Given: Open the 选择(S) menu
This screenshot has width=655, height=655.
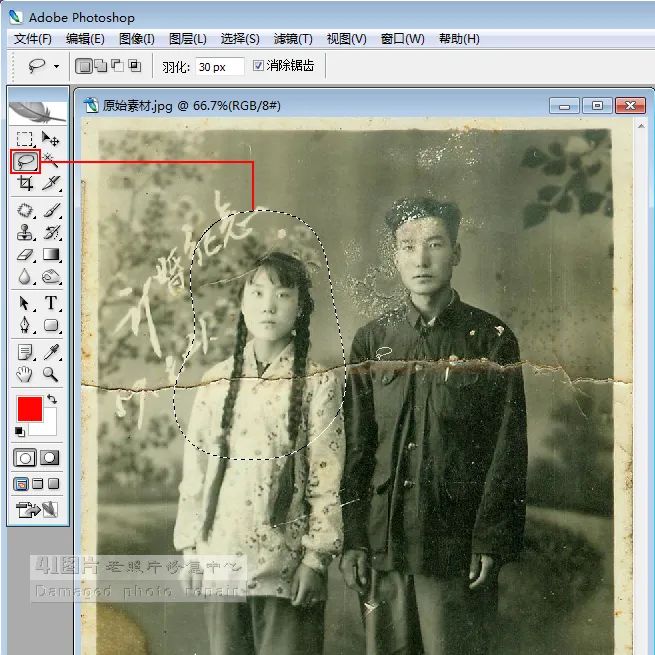Looking at the screenshot, I should (x=240, y=39).
